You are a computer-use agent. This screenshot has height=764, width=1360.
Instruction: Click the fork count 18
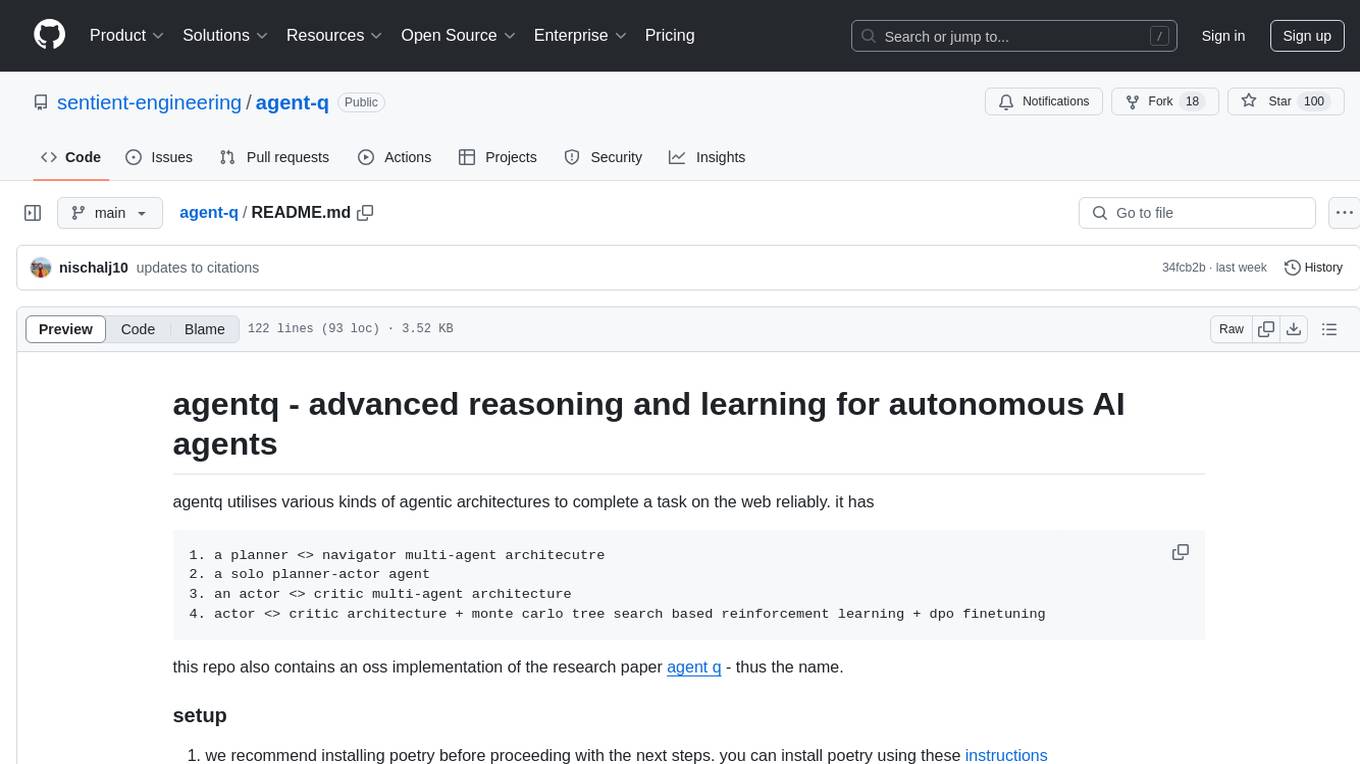[x=1191, y=101]
